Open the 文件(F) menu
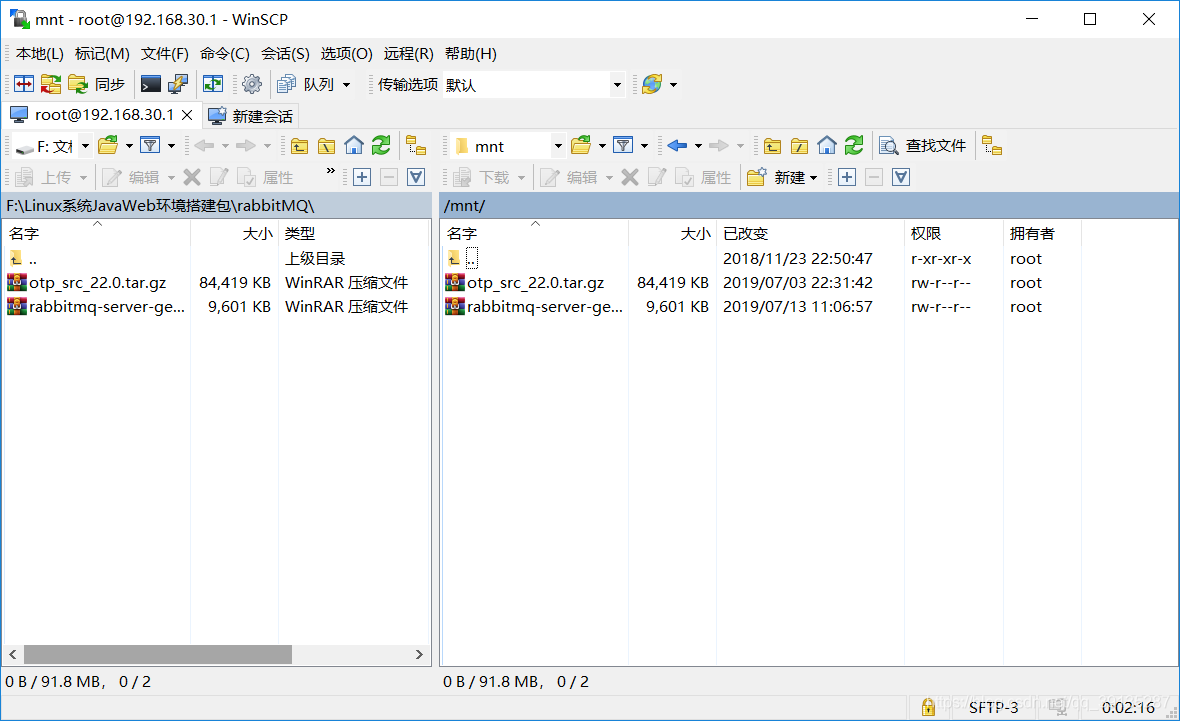 point(164,53)
